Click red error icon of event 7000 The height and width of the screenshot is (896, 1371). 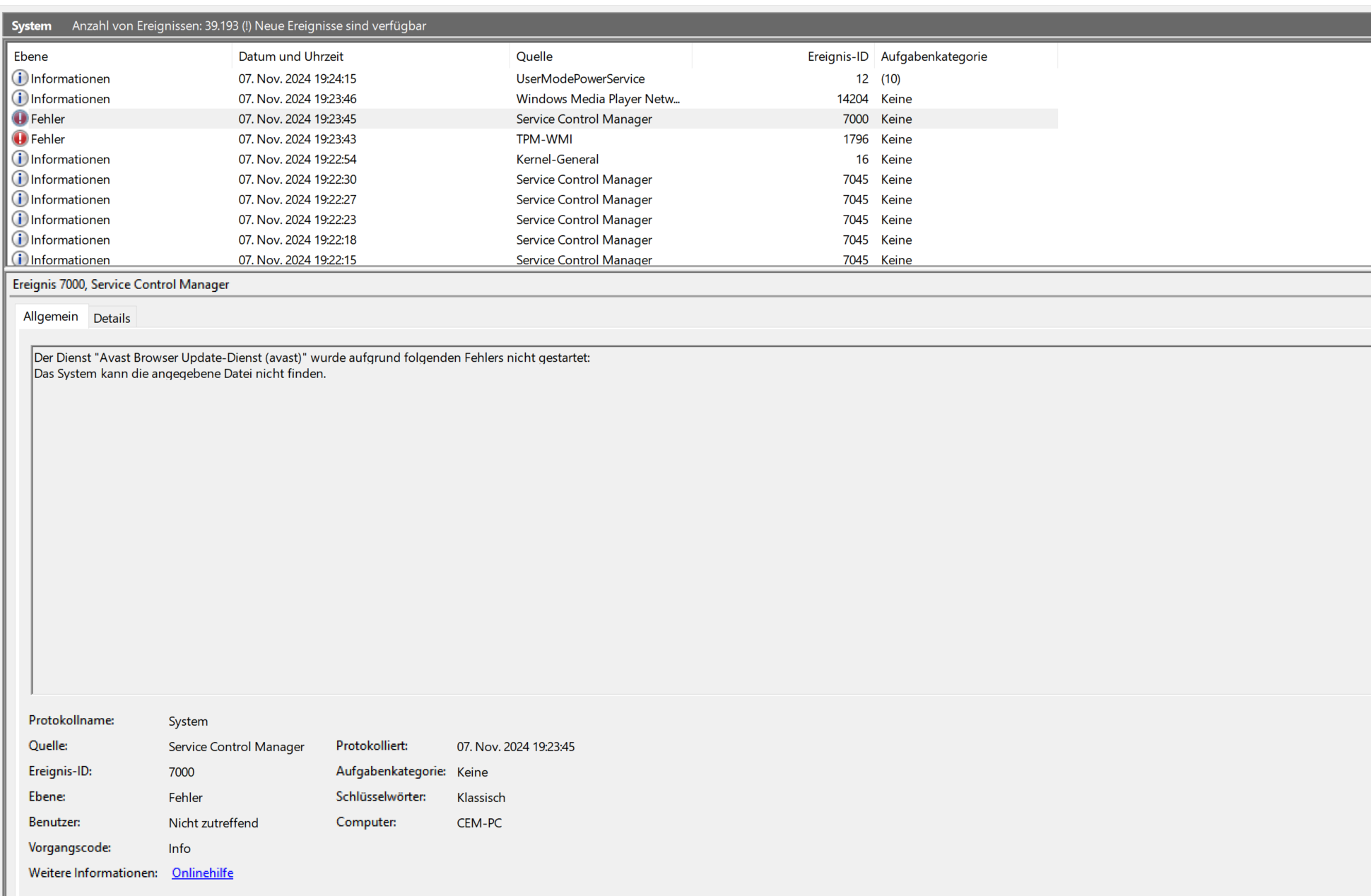[x=20, y=119]
